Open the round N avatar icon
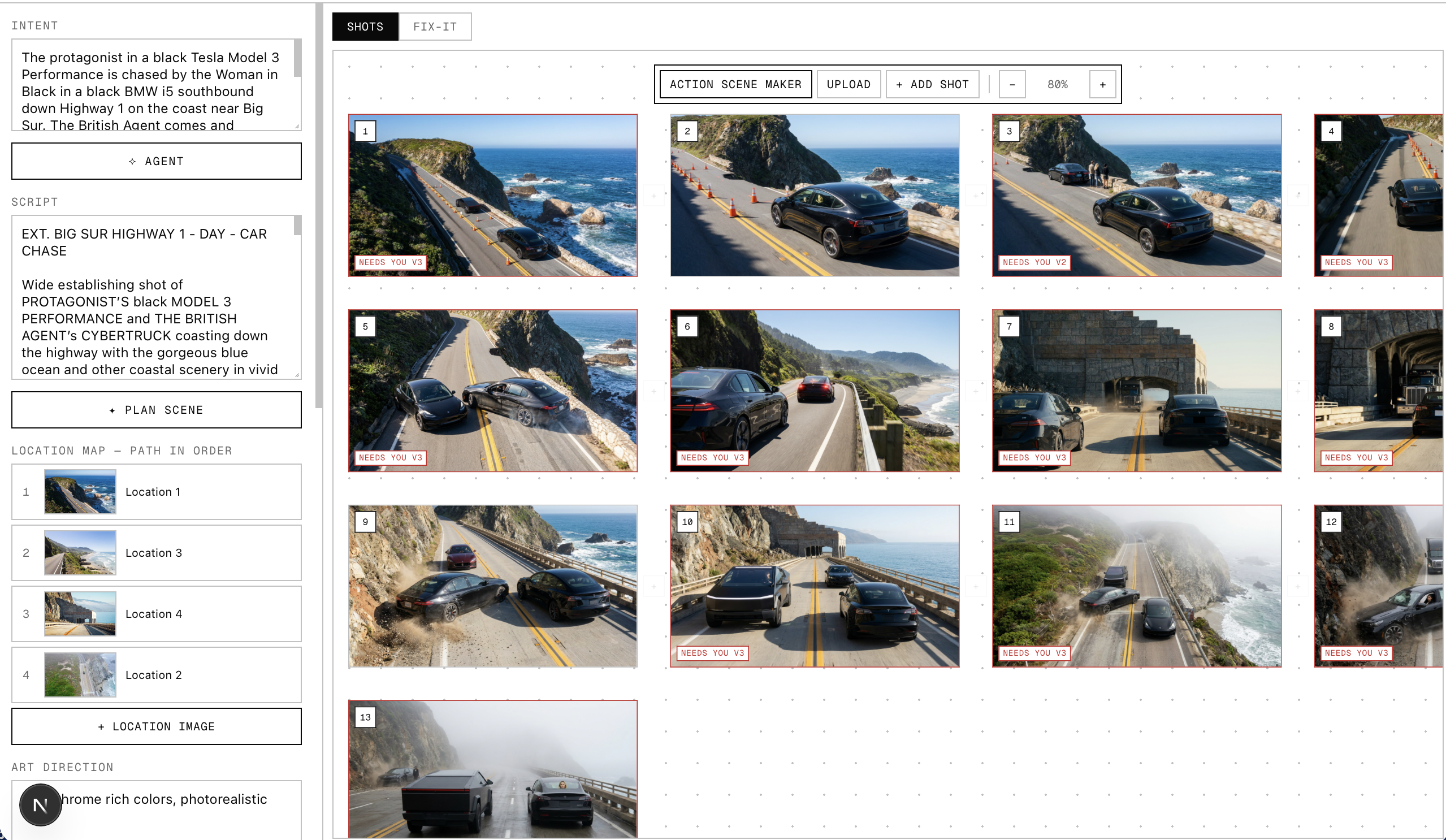The height and width of the screenshot is (840, 1446). tap(40, 804)
